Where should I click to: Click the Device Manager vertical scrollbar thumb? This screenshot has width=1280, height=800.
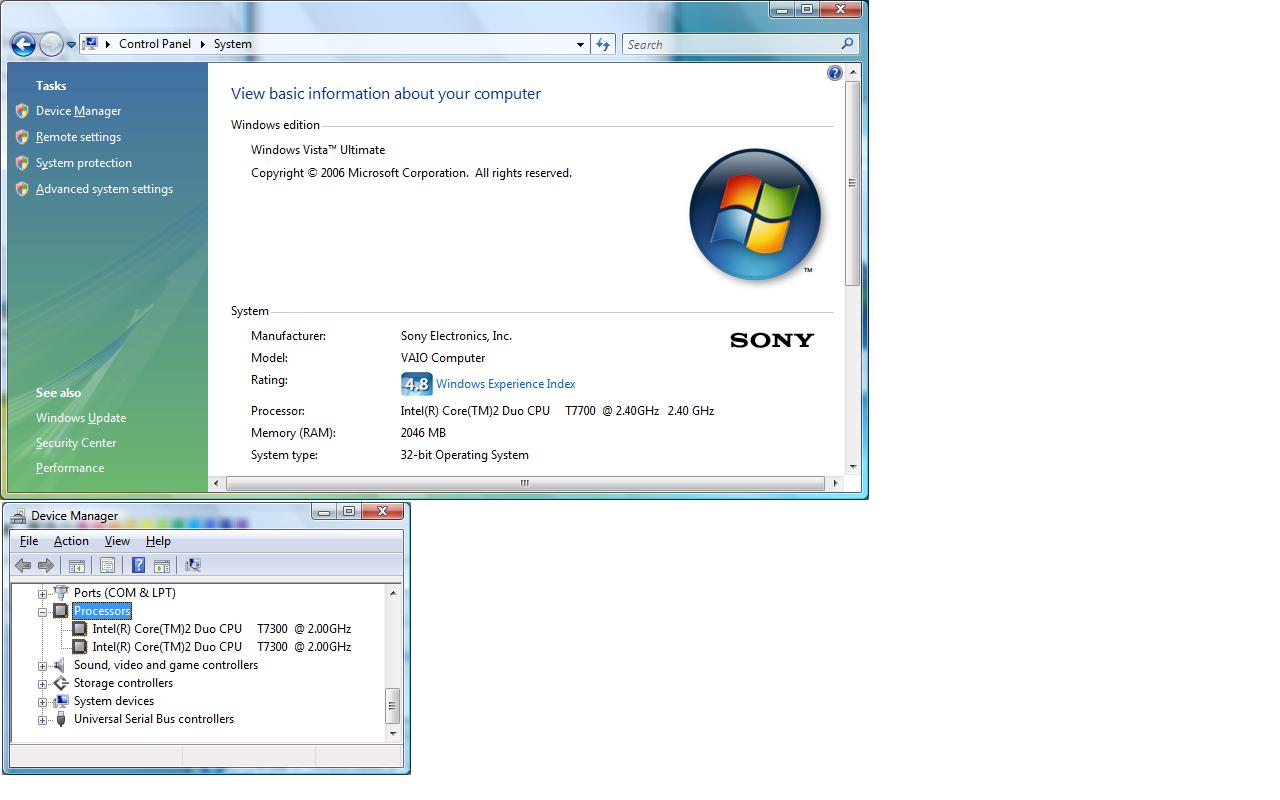point(392,705)
